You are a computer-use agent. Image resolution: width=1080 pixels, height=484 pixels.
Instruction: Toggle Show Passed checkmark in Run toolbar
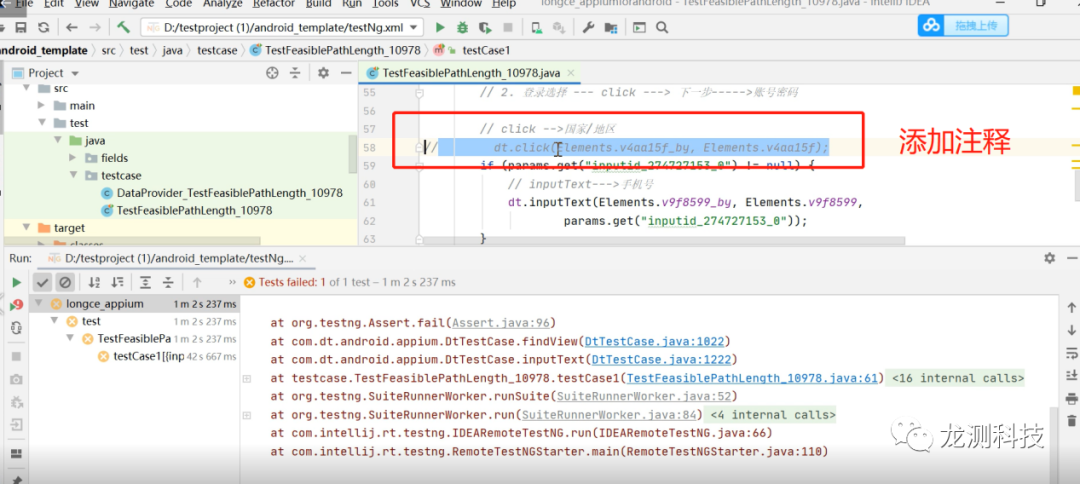click(x=43, y=282)
